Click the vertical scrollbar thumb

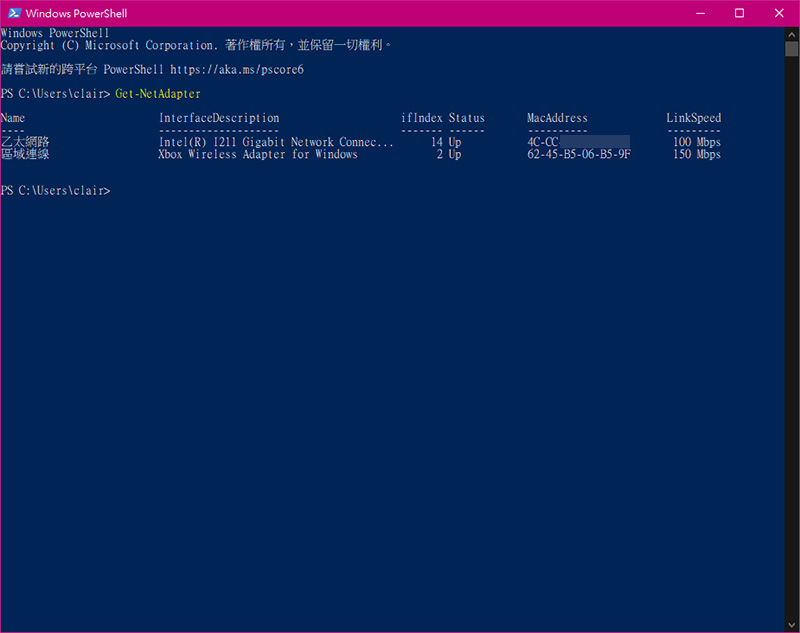791,49
